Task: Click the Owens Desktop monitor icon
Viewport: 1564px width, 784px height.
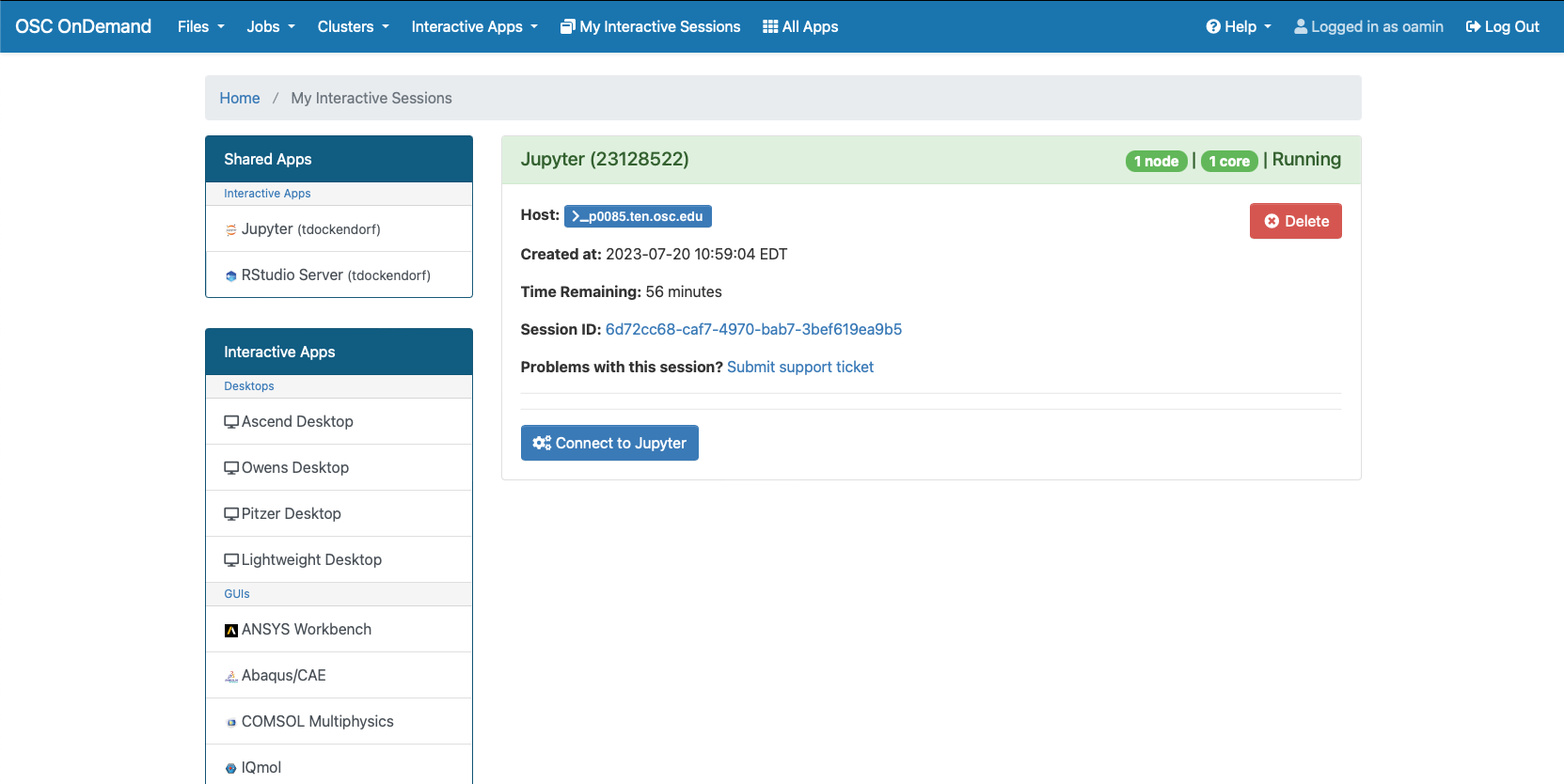Action: [231, 468]
